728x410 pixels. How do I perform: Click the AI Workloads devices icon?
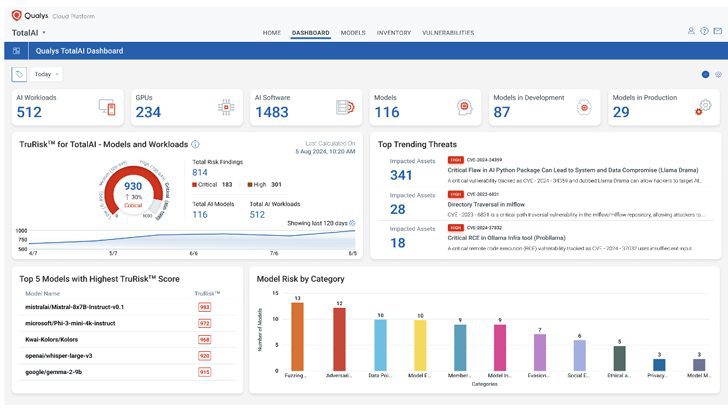(107, 107)
